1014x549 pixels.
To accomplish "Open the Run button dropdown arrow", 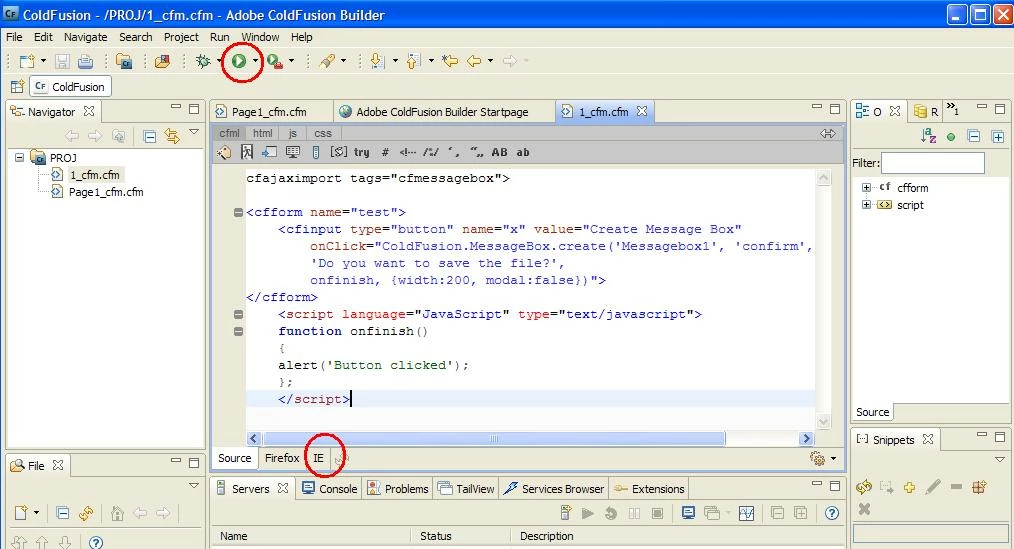I will [255, 61].
